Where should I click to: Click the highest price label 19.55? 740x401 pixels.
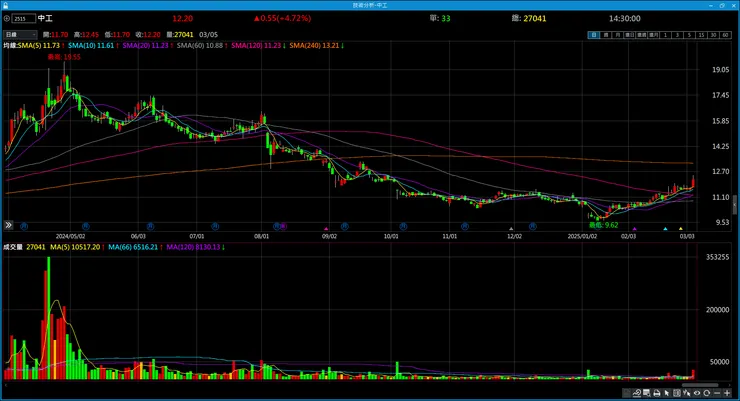click(x=64, y=57)
